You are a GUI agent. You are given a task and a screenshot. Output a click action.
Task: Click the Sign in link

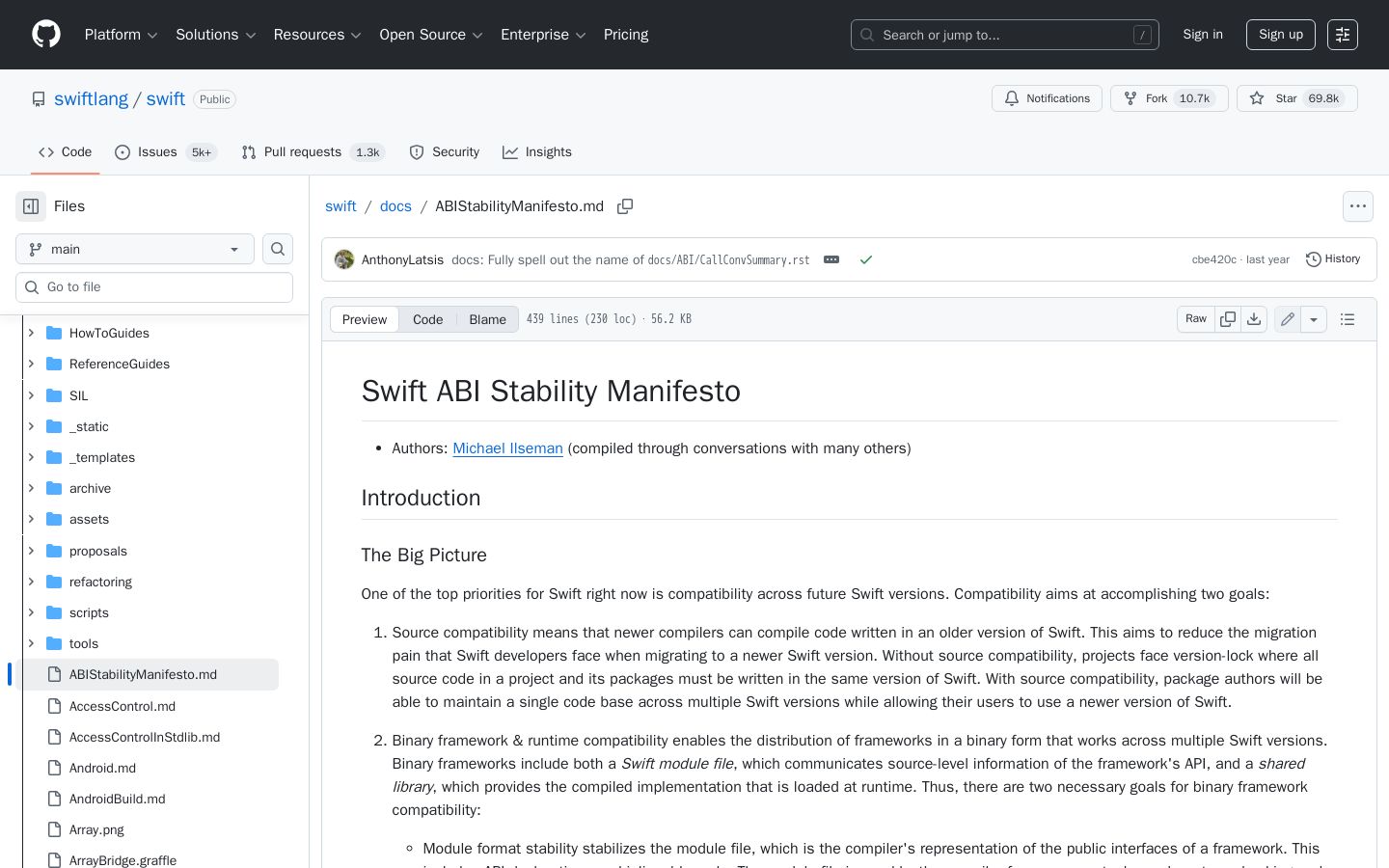(x=1203, y=35)
